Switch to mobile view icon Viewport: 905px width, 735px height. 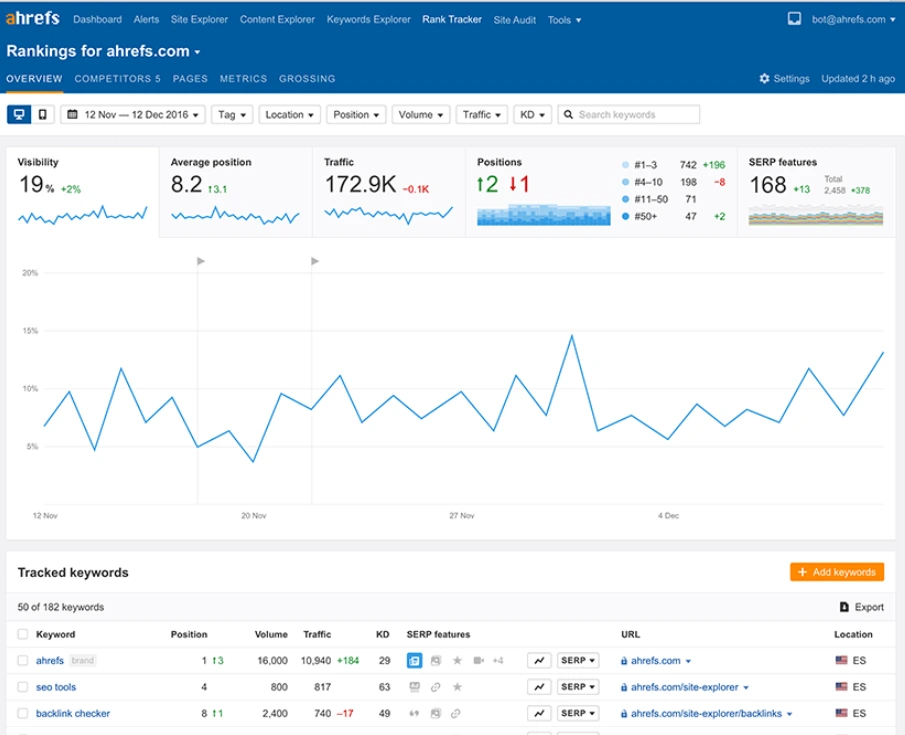(x=43, y=114)
